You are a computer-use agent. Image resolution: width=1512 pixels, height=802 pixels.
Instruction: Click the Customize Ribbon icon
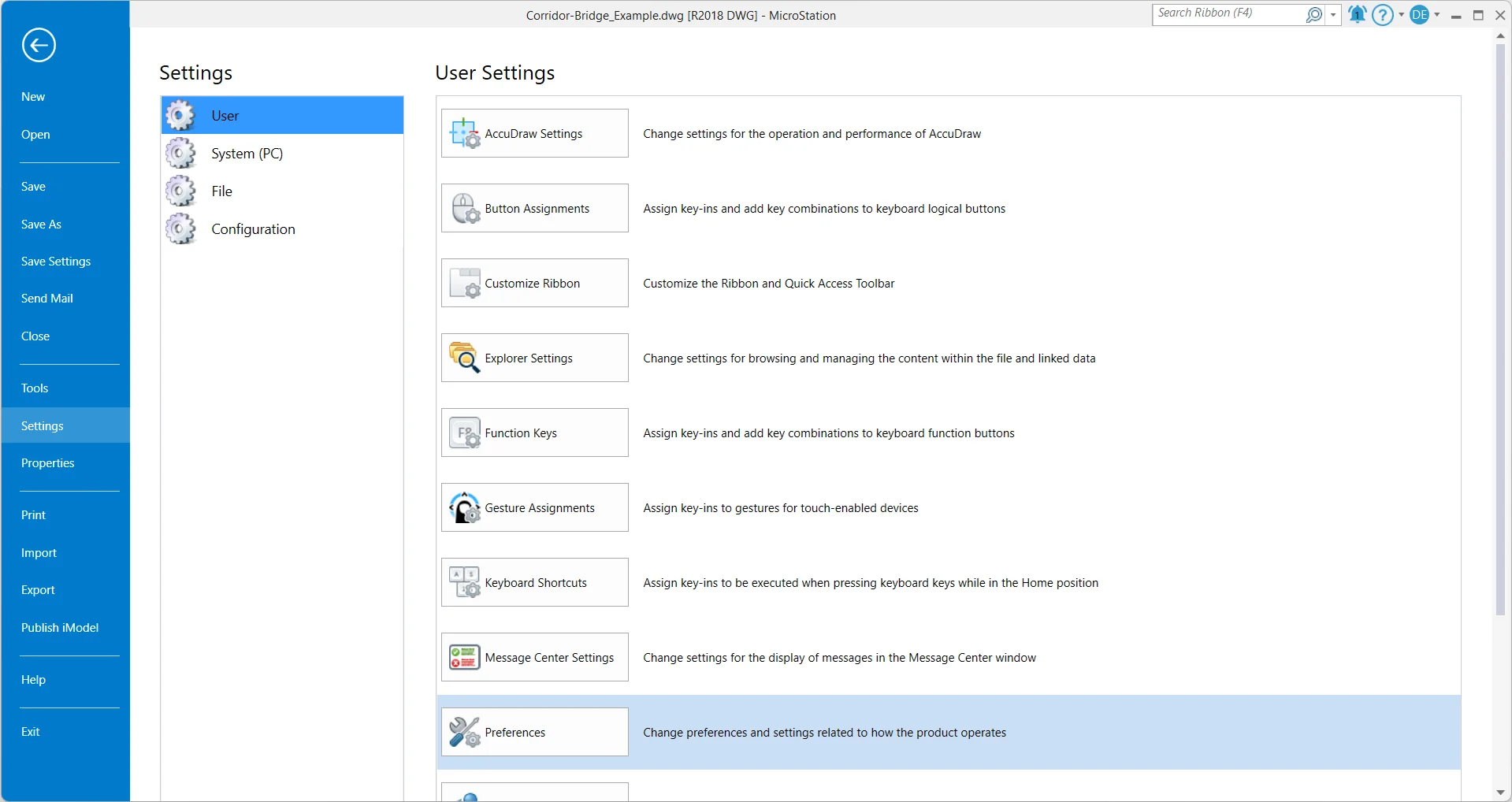[x=465, y=284]
